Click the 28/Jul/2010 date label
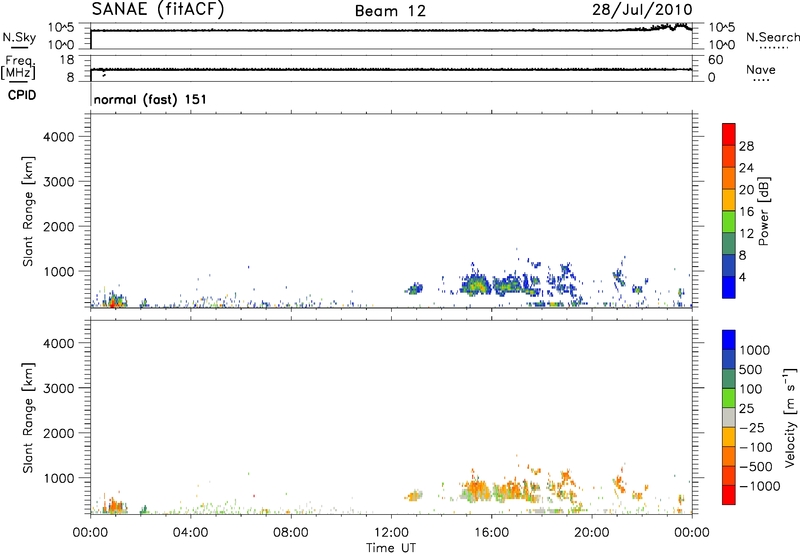Viewport: 800px width, 554px height. [642, 9]
